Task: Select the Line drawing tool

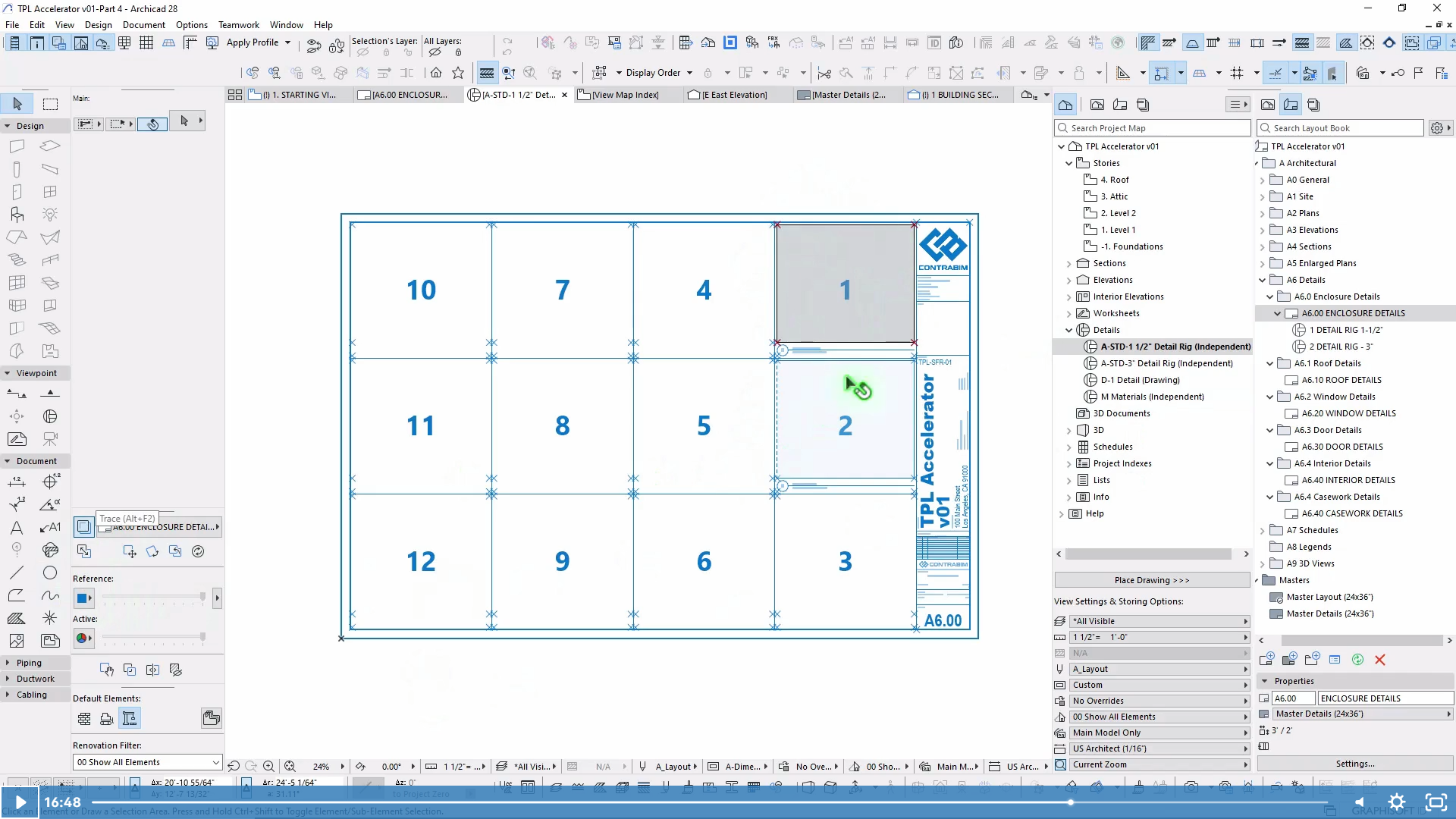Action: (17, 573)
